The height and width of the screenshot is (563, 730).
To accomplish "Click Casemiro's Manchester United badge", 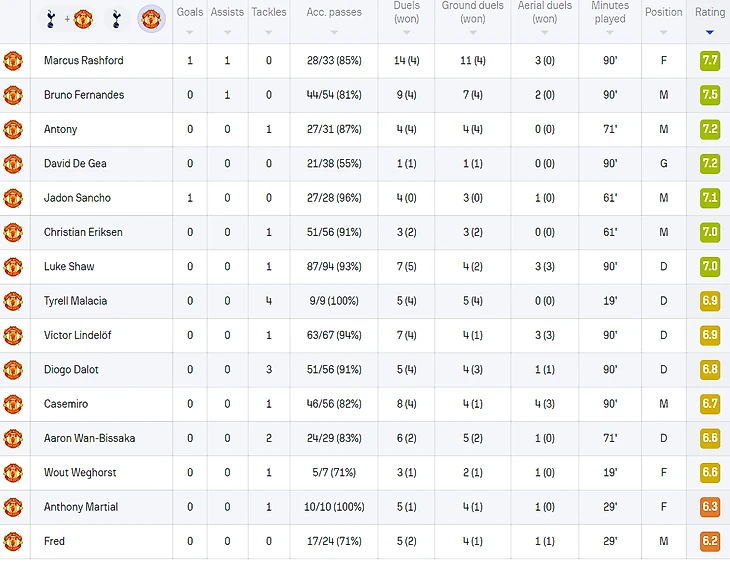I will (x=13, y=404).
